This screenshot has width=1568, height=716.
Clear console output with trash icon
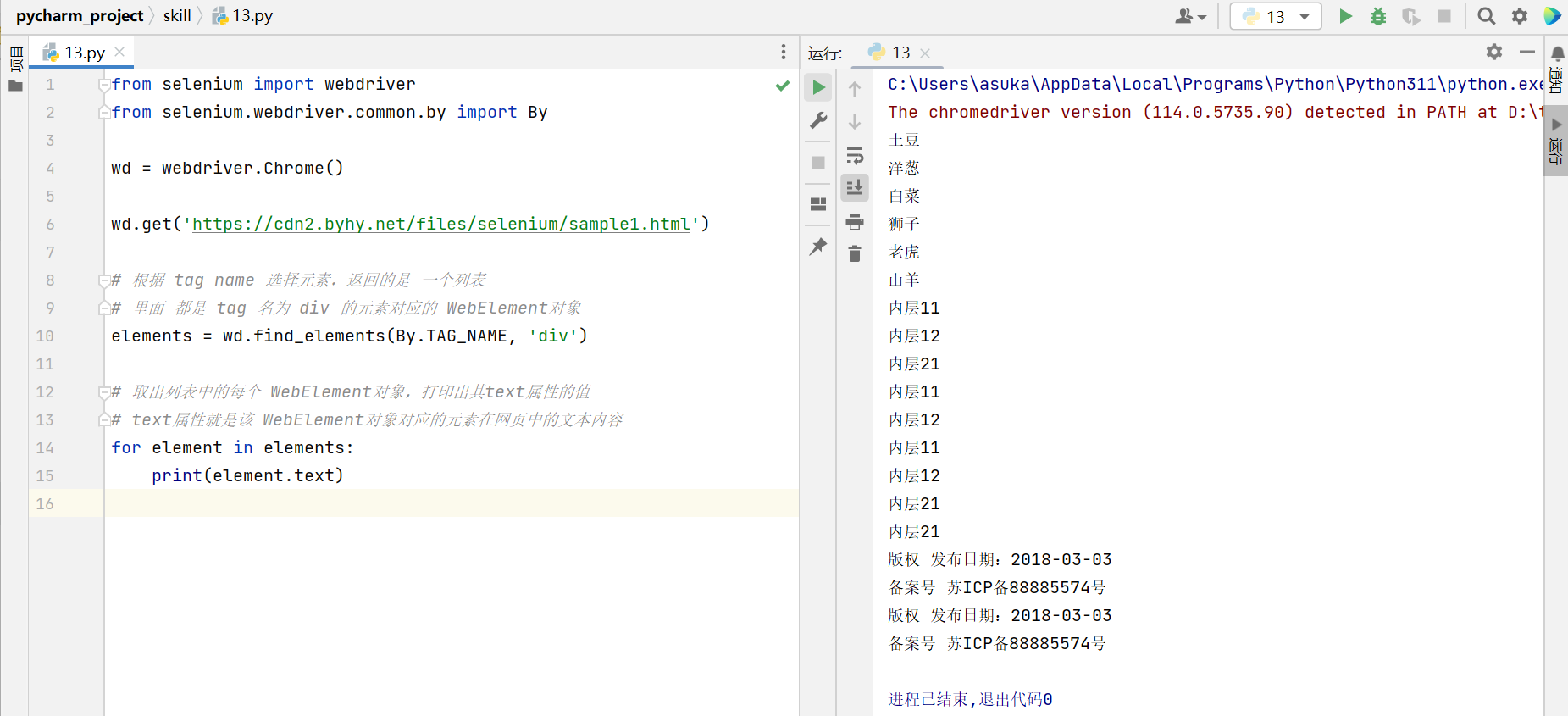(855, 253)
